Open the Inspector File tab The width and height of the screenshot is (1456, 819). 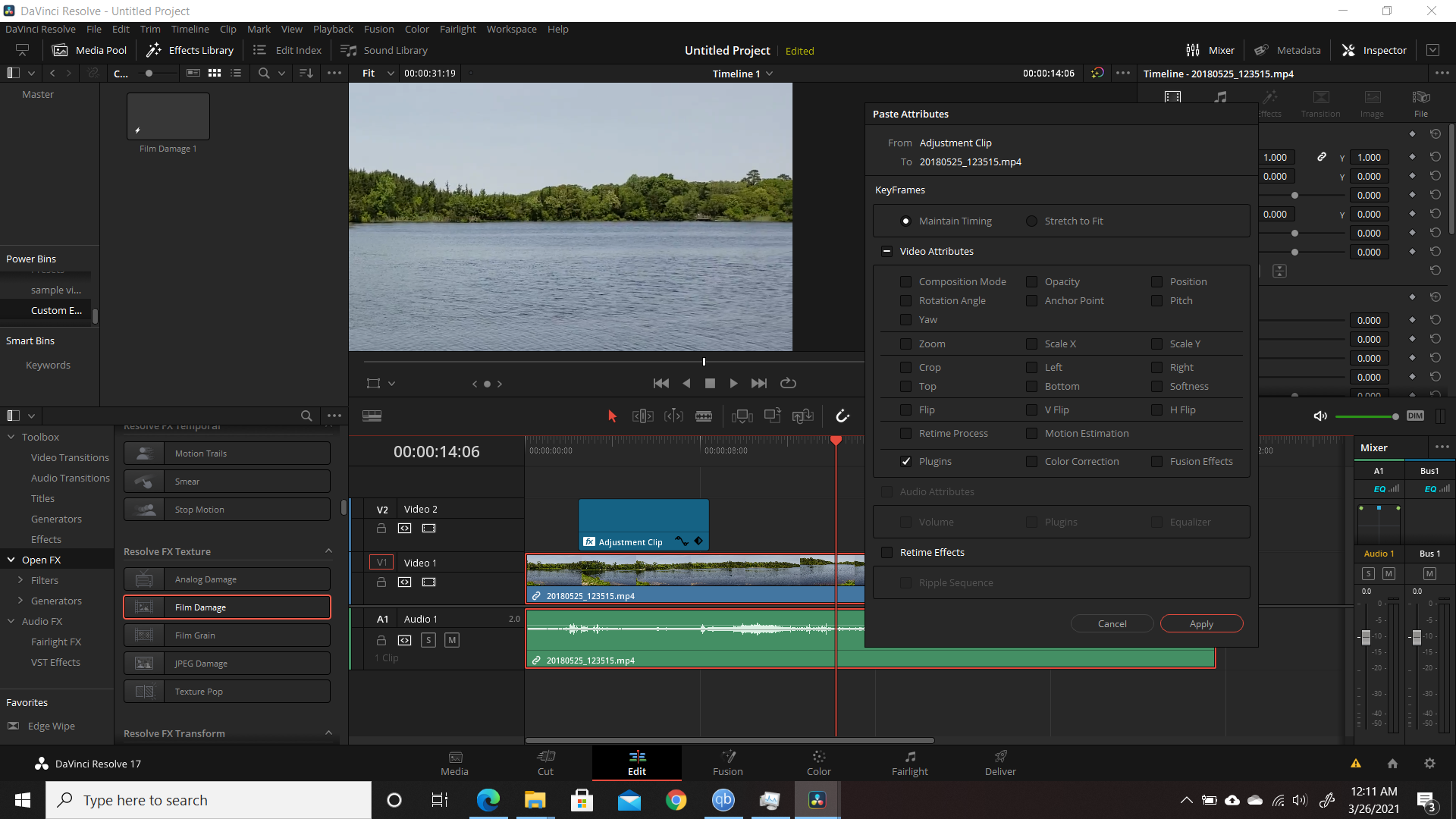[1421, 103]
